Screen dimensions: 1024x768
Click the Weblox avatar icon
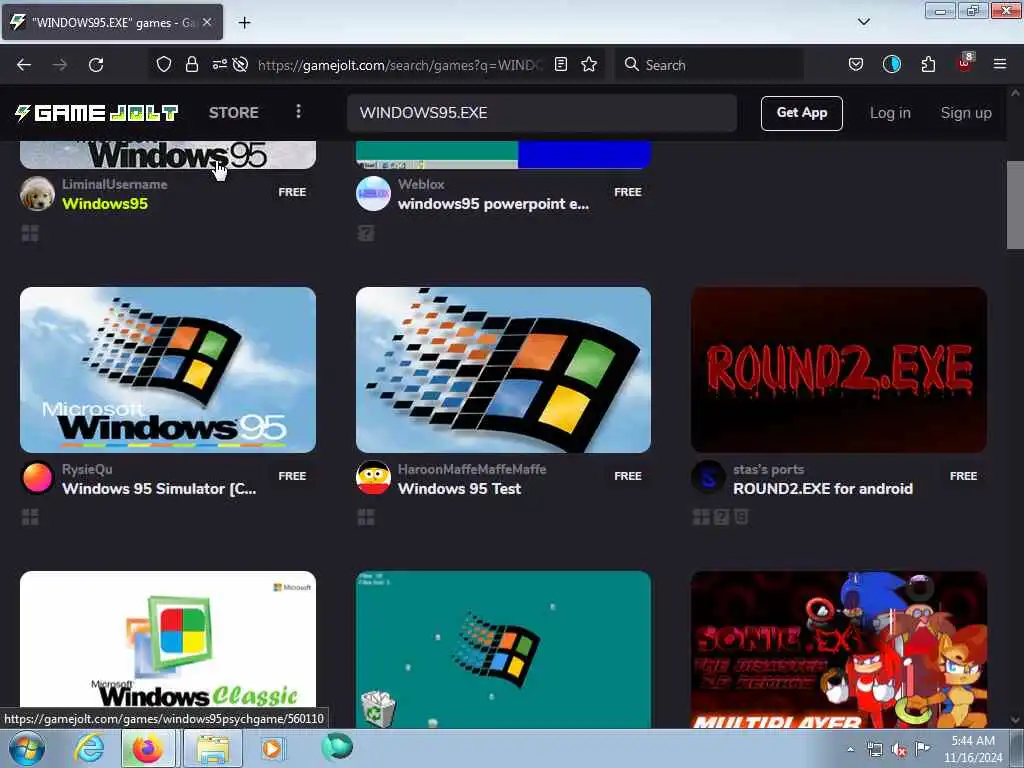tap(373, 194)
